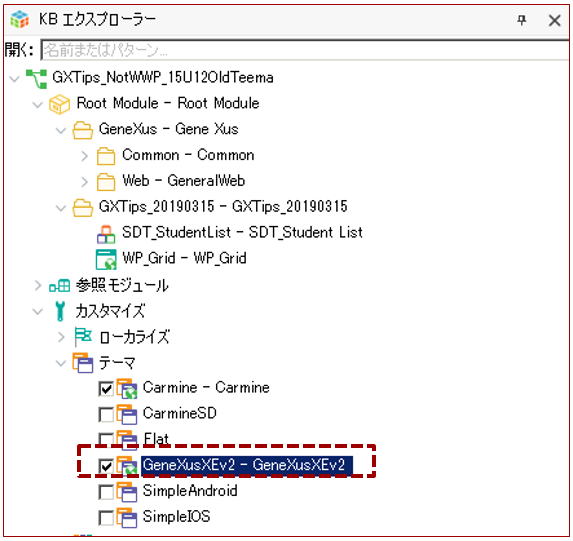Click the KB Explorer cube icon
This screenshot has width=573, height=541.
pos(19,19)
